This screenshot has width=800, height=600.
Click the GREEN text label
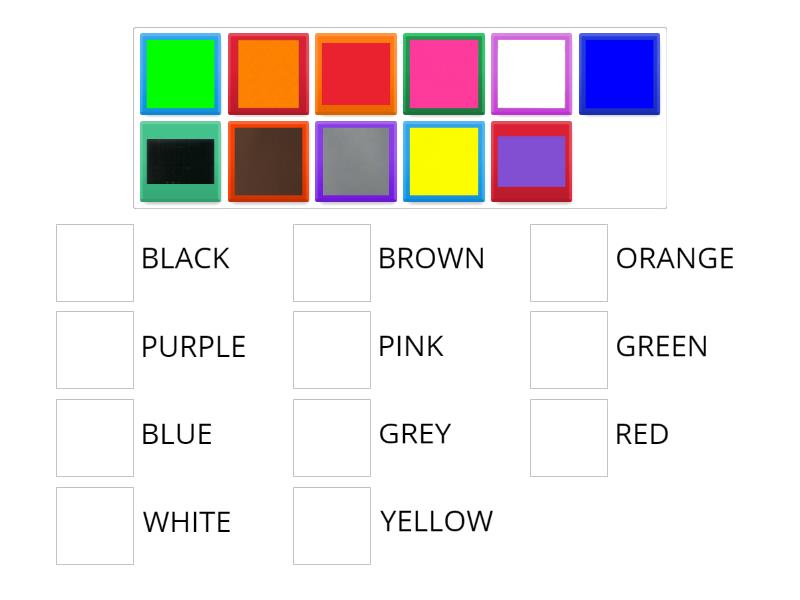[x=661, y=348]
